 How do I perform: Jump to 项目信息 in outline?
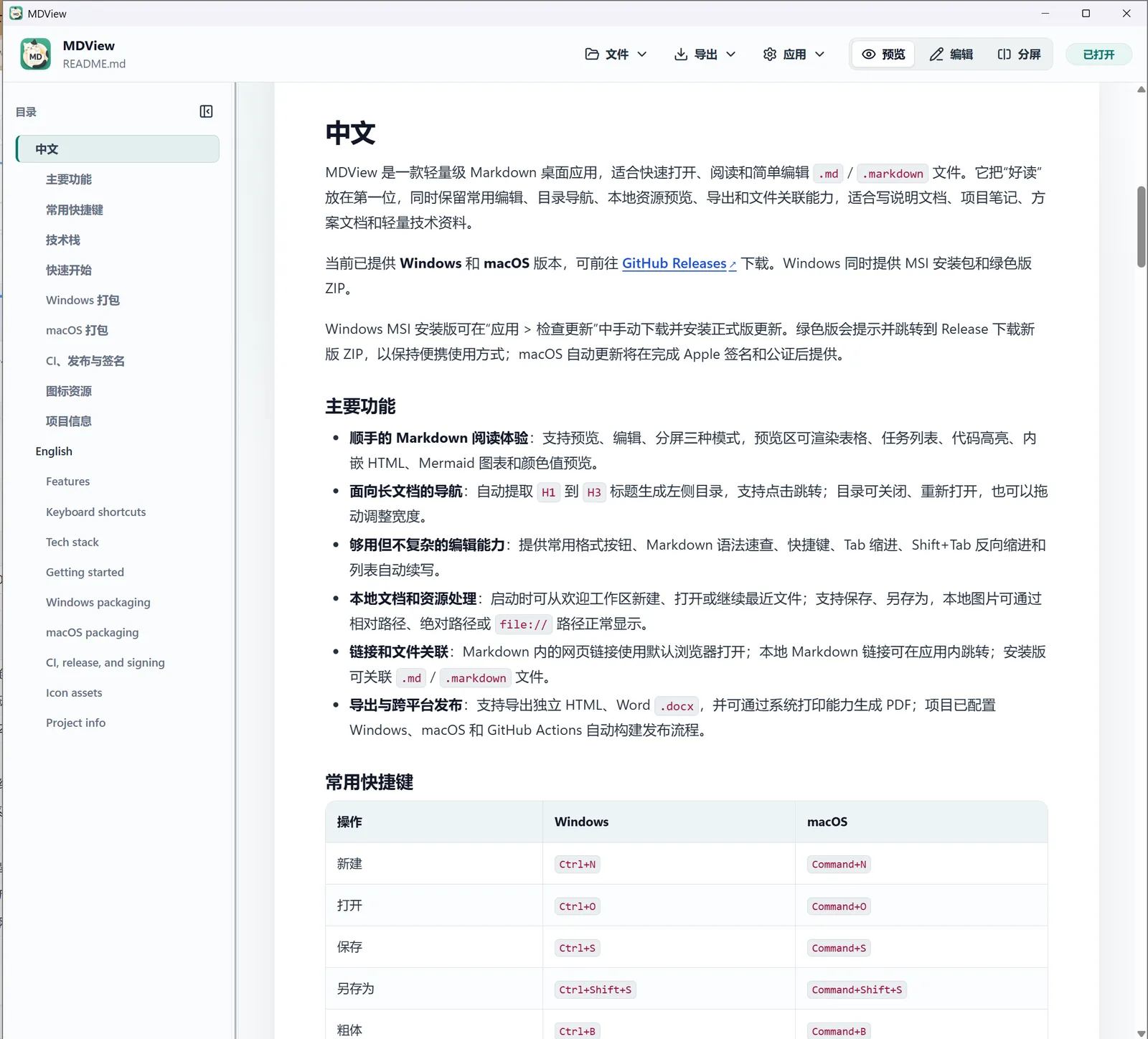tap(69, 421)
